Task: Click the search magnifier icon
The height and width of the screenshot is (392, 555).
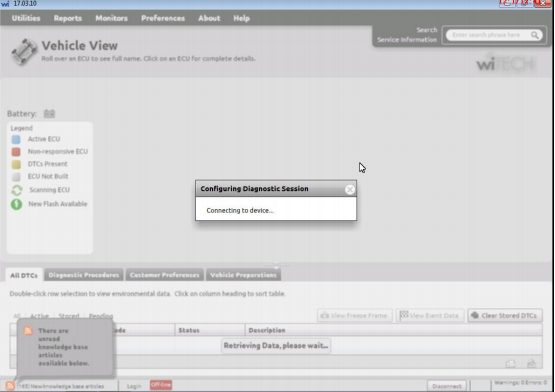Action: pyautogui.click(x=534, y=35)
